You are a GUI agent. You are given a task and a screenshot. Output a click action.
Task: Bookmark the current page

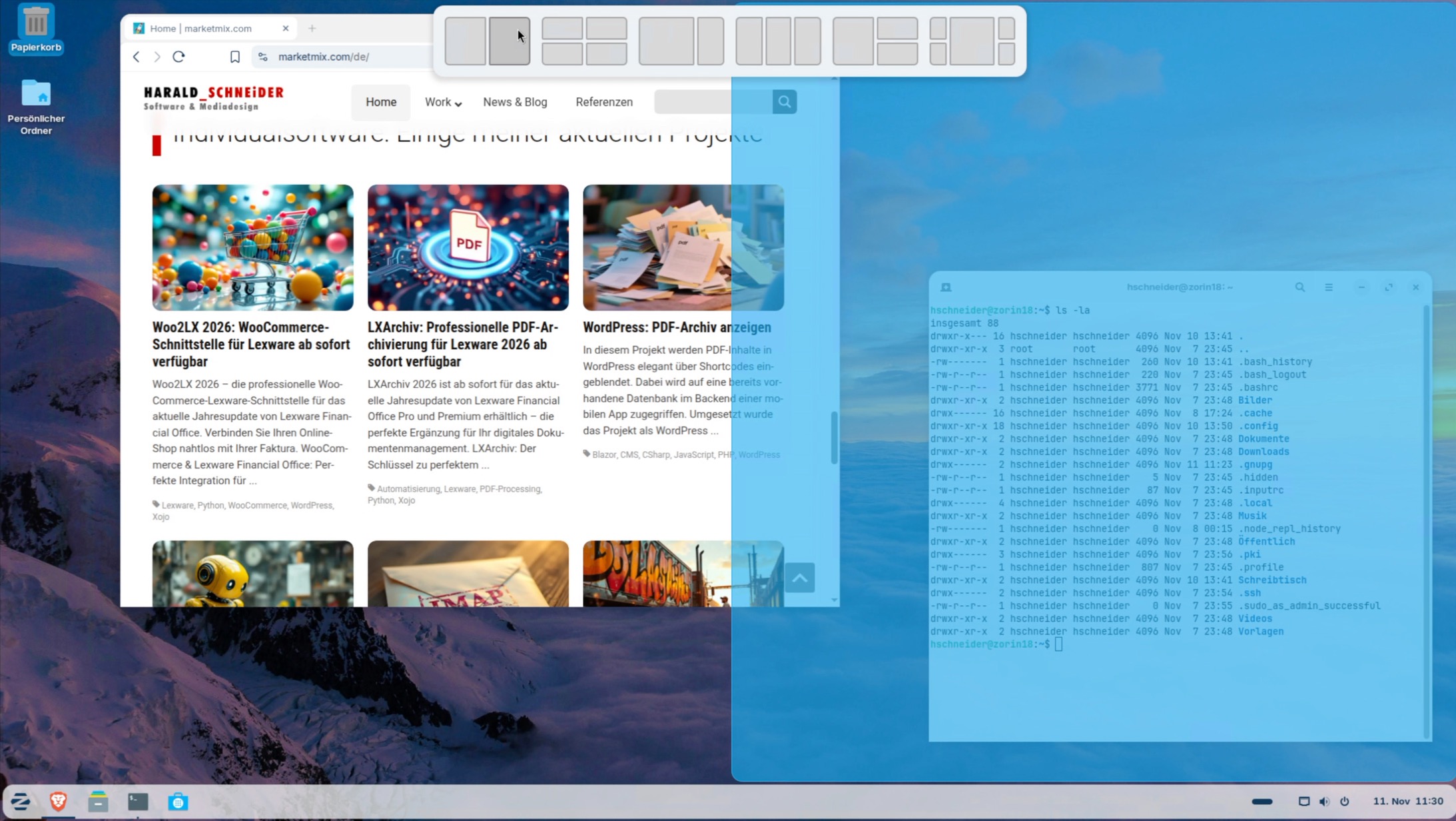234,57
